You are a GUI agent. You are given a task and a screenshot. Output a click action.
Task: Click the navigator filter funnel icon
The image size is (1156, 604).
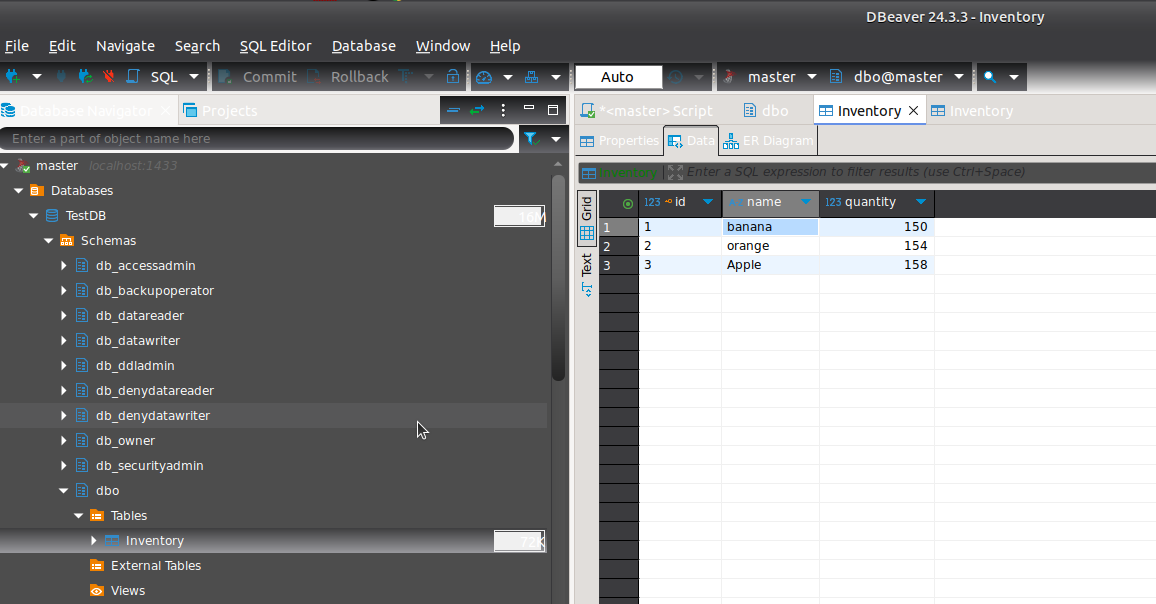click(x=531, y=139)
